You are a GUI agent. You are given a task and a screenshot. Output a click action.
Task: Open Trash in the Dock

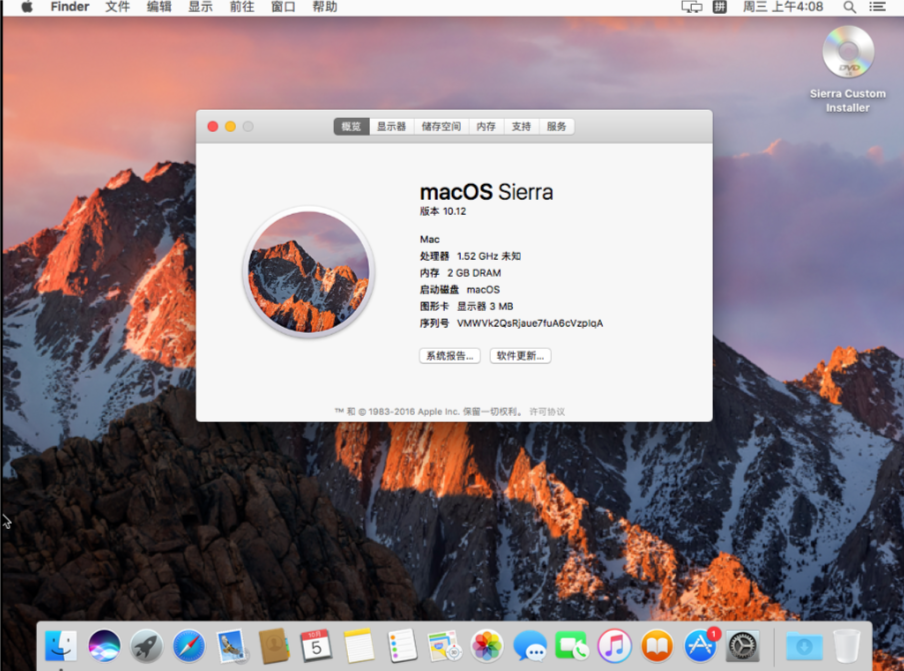[x=846, y=646]
